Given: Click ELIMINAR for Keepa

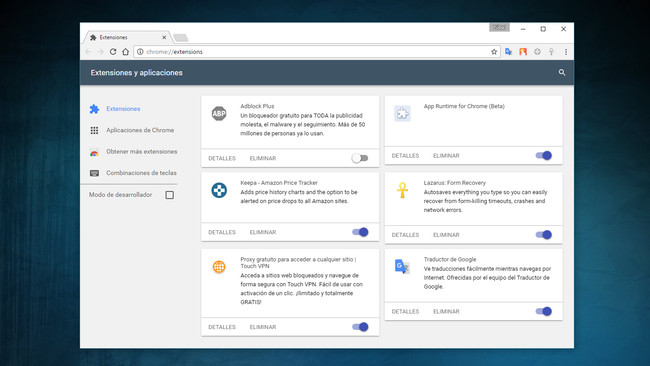Looking at the screenshot, I should coord(263,233).
